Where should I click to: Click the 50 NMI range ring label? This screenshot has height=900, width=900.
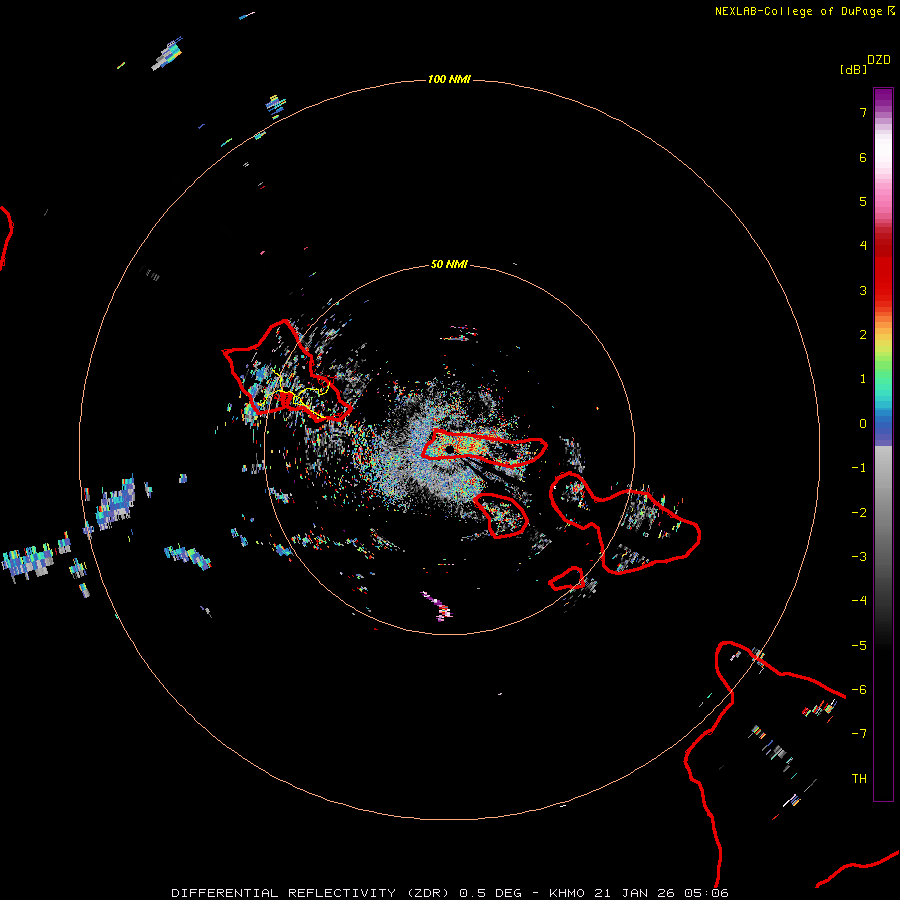pos(449,264)
